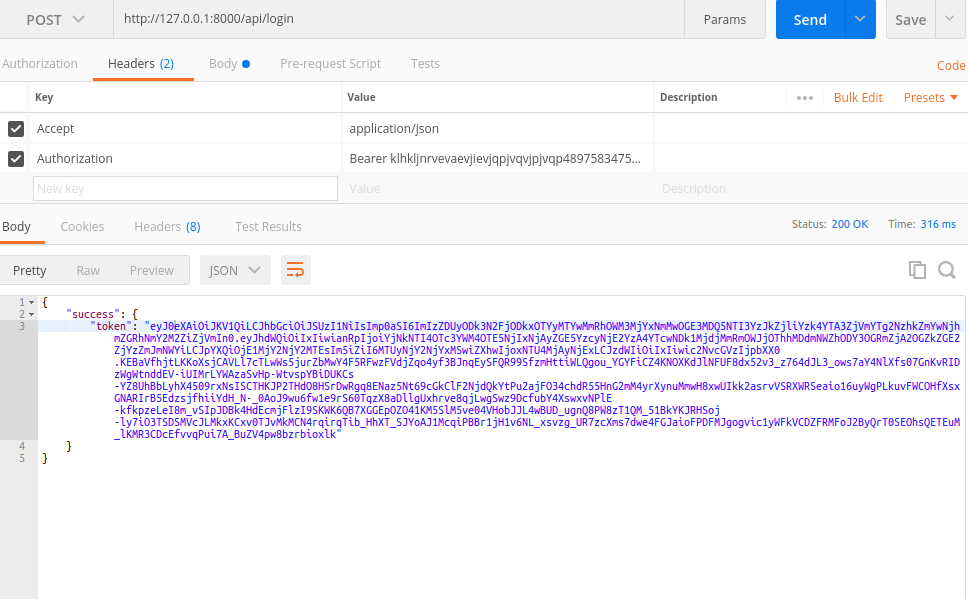Open the three-dots menu in headers table
The image size is (968, 599).
click(x=804, y=98)
